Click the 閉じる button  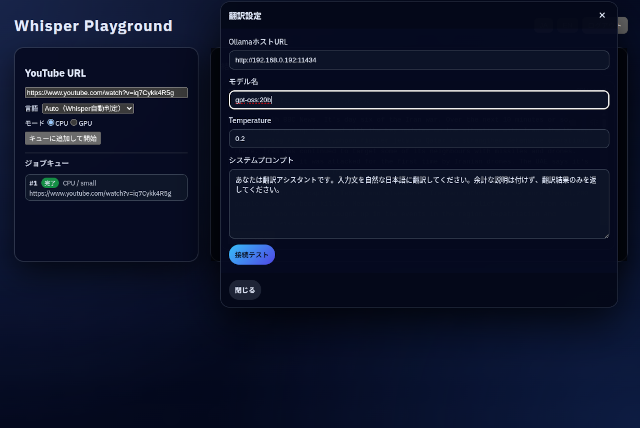point(245,290)
